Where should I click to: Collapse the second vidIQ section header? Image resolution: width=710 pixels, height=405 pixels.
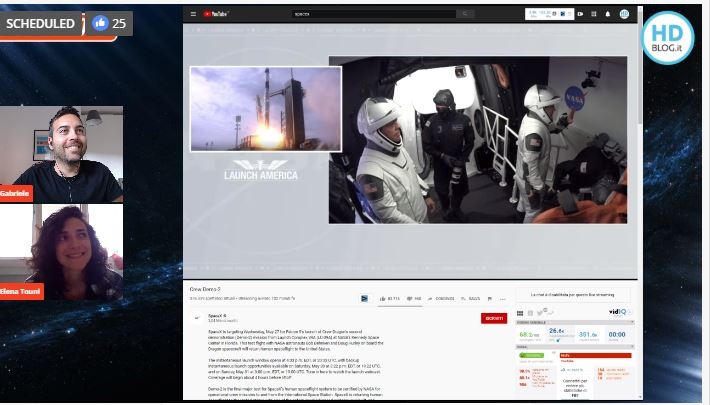[575, 347]
